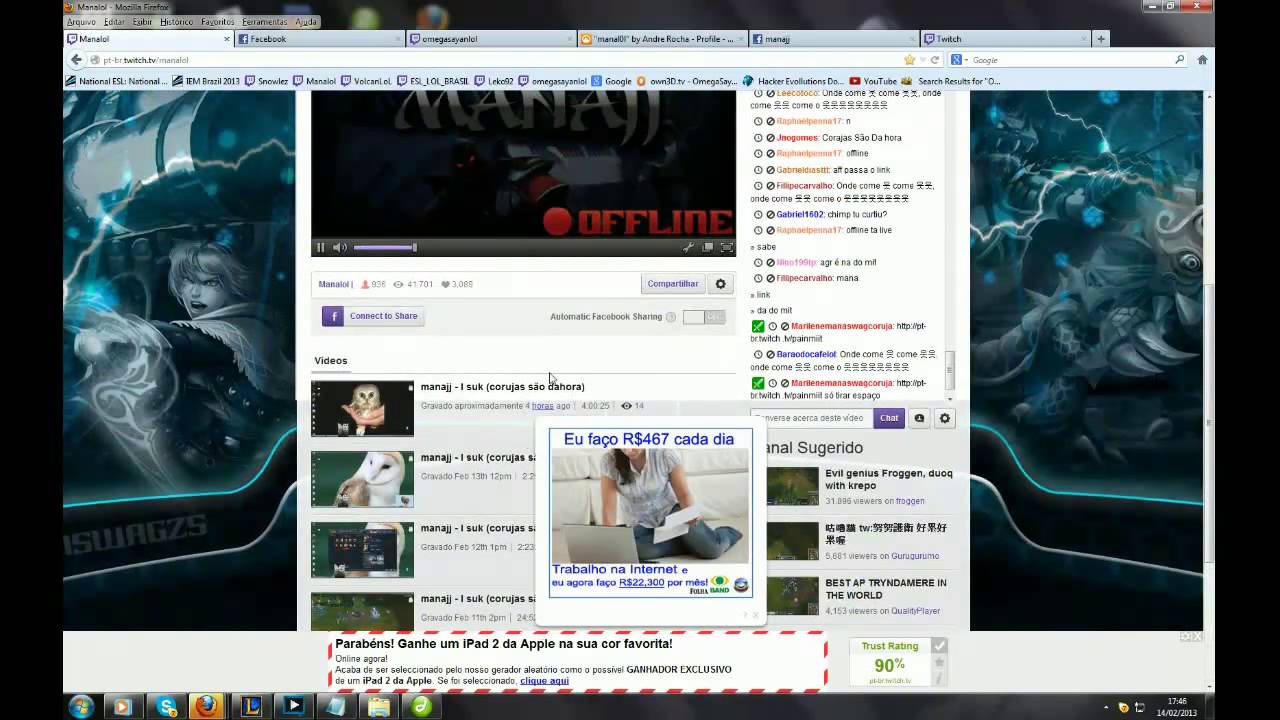
Task: Pop out the video player
Action: 708,247
